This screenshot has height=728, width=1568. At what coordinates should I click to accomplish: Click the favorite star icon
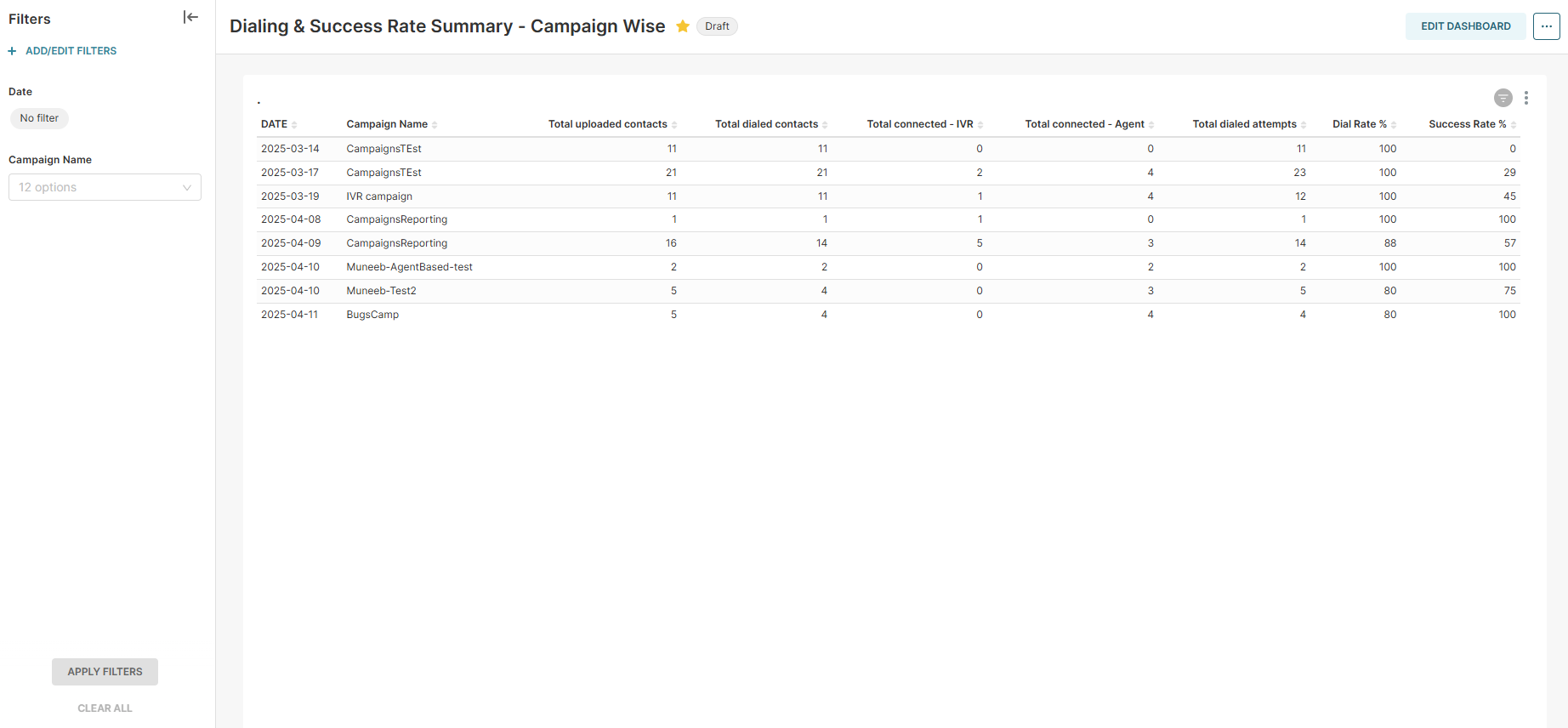tap(682, 26)
